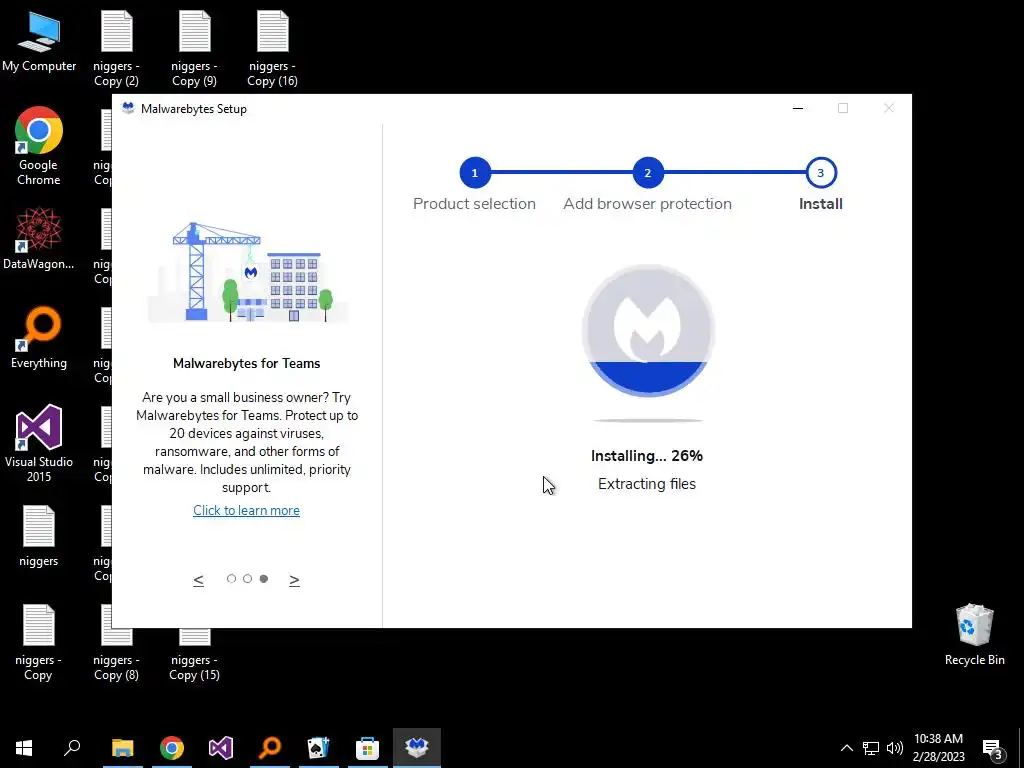
Task: Open File Explorer from the taskbar
Action: click(x=122, y=748)
